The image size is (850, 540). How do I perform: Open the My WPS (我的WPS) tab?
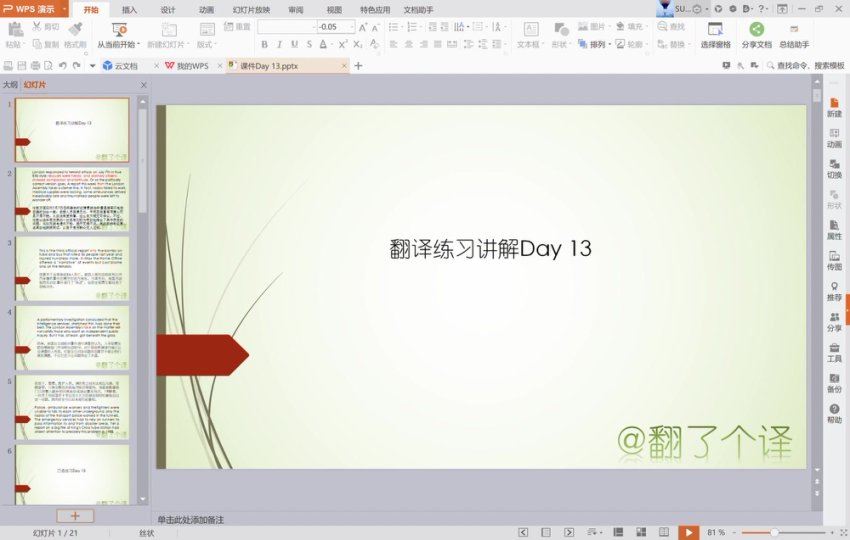point(187,66)
